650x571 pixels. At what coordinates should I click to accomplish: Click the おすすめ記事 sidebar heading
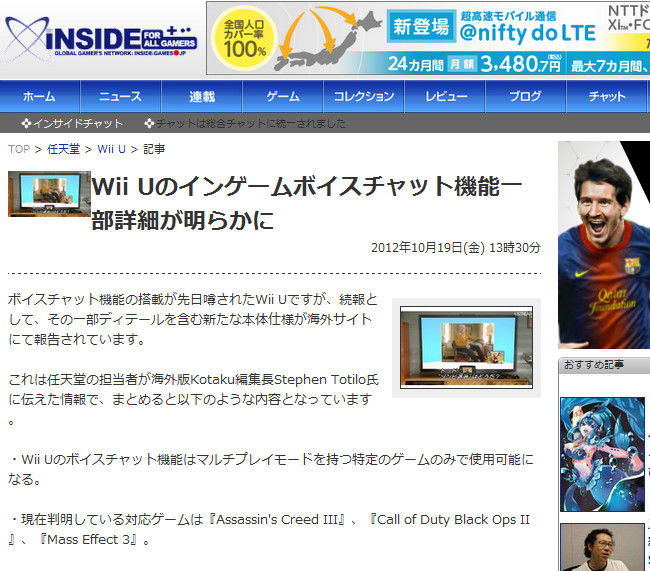(x=594, y=364)
